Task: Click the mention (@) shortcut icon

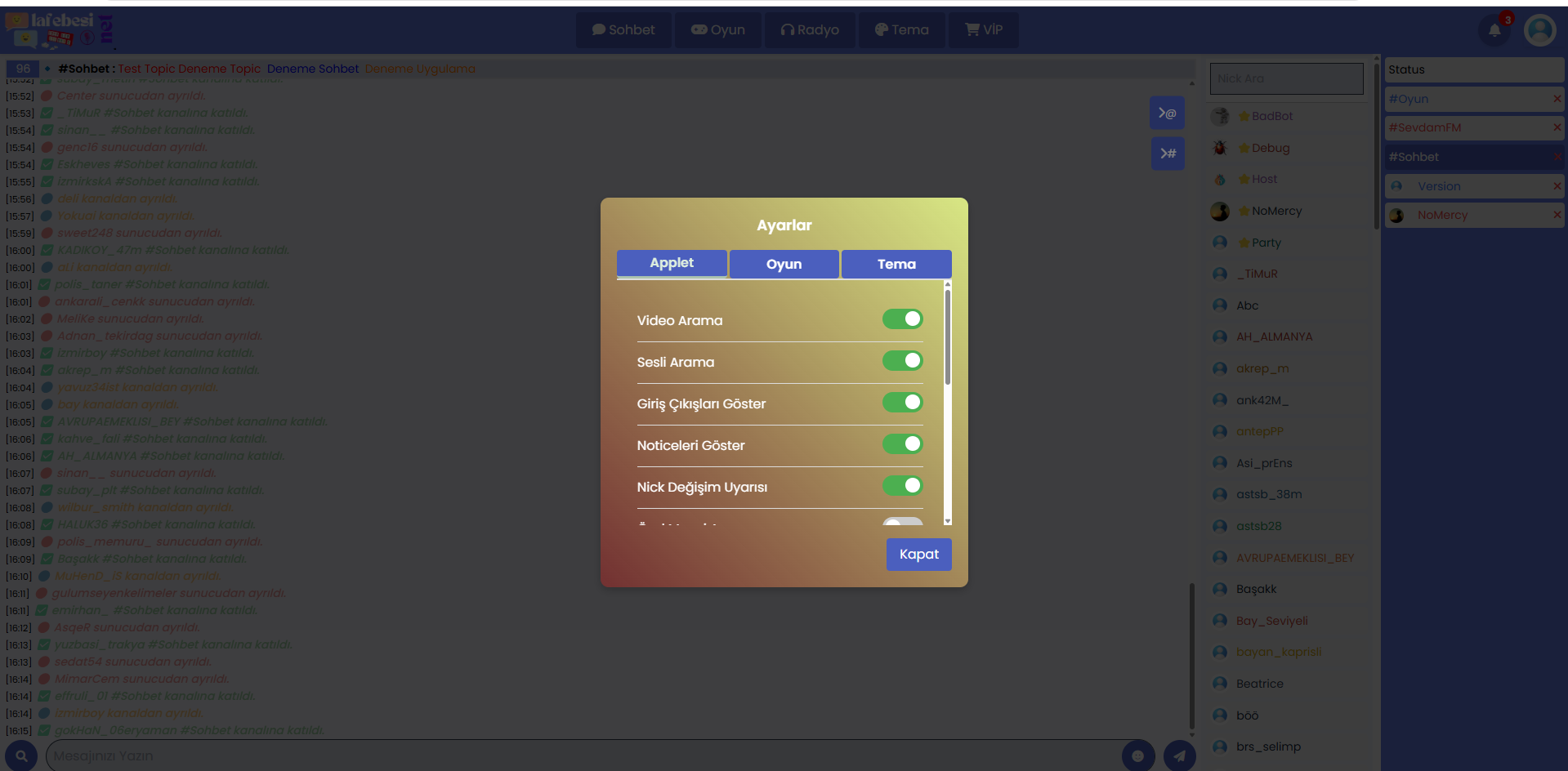Action: coord(1167,114)
